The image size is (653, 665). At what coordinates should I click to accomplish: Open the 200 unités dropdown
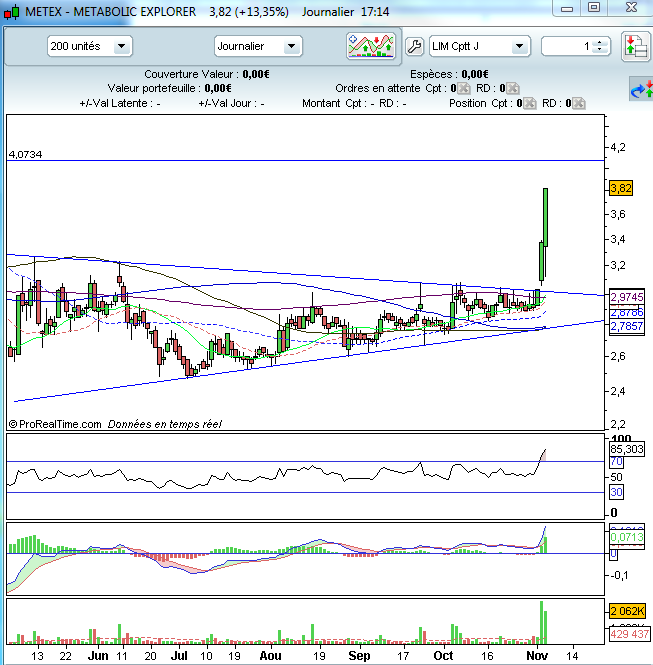click(x=89, y=46)
